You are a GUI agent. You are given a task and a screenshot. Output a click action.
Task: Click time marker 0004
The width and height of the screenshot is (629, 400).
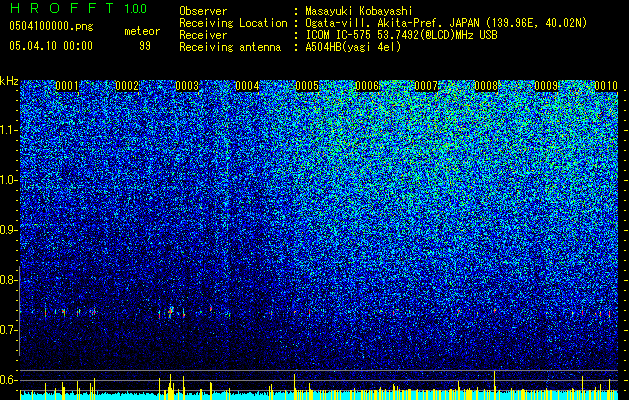[248, 86]
